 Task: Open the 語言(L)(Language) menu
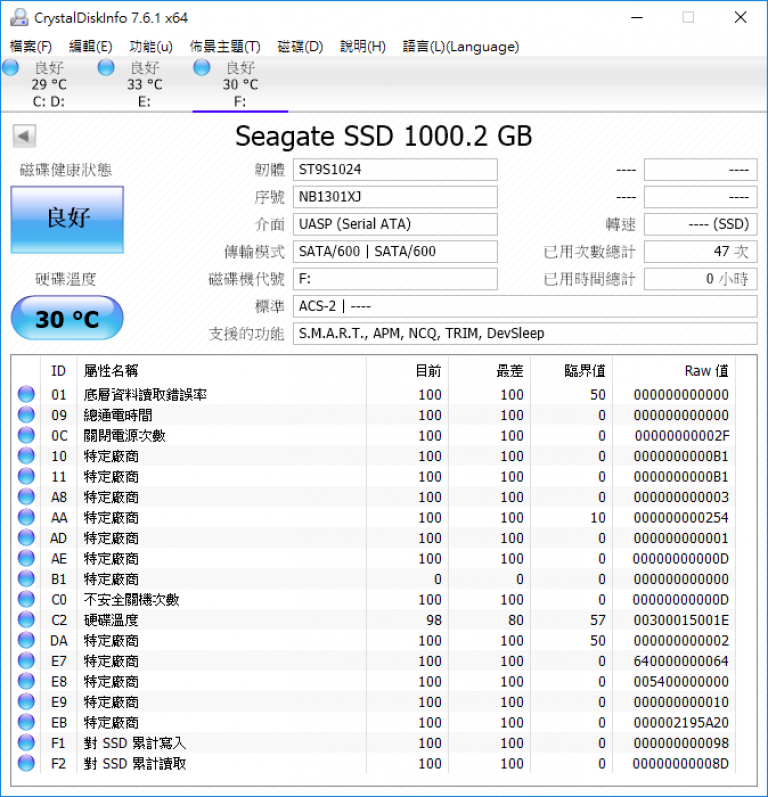[x=461, y=47]
